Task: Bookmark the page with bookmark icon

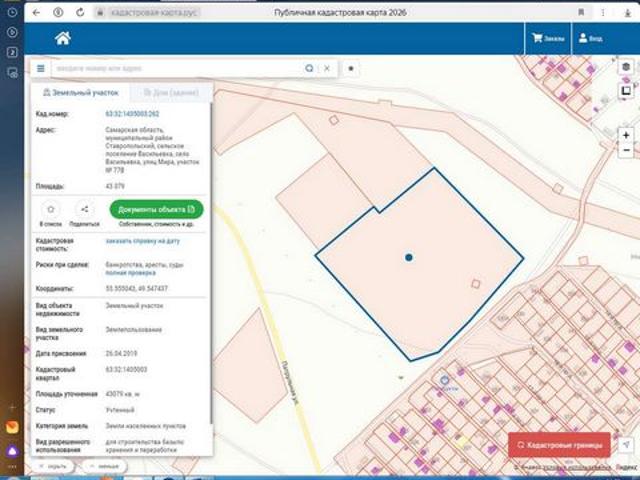Action: pos(581,13)
